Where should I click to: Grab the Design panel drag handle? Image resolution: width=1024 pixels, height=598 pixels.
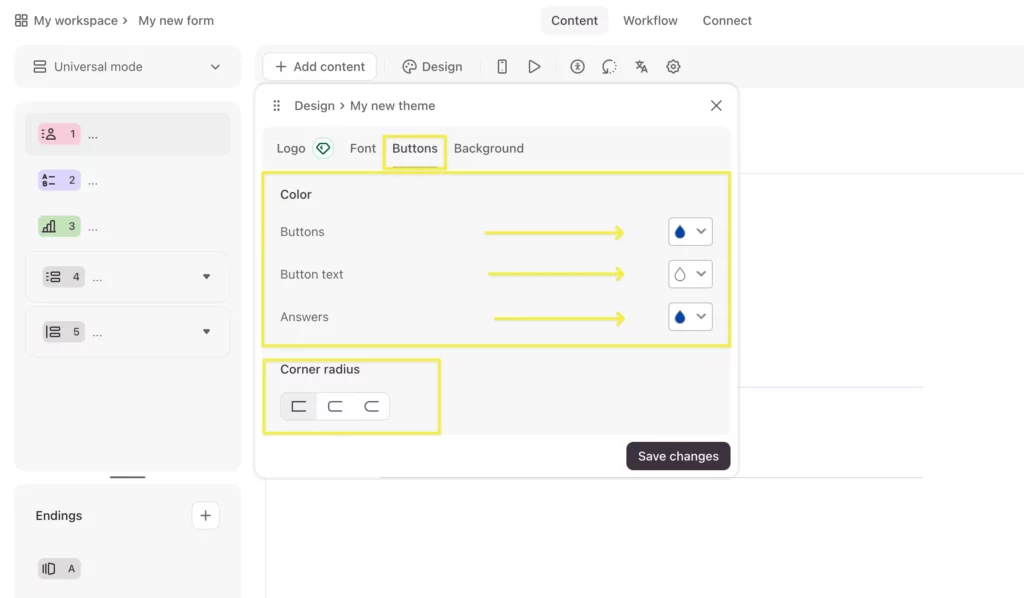pos(277,105)
